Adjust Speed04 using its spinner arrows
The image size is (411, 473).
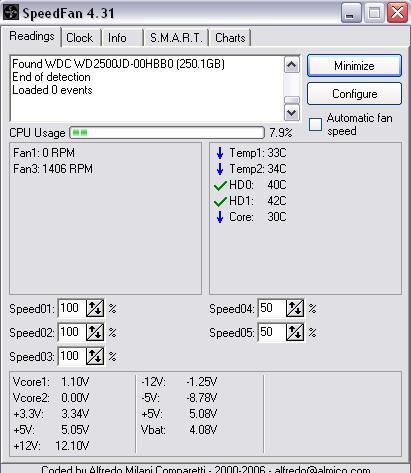point(295,308)
